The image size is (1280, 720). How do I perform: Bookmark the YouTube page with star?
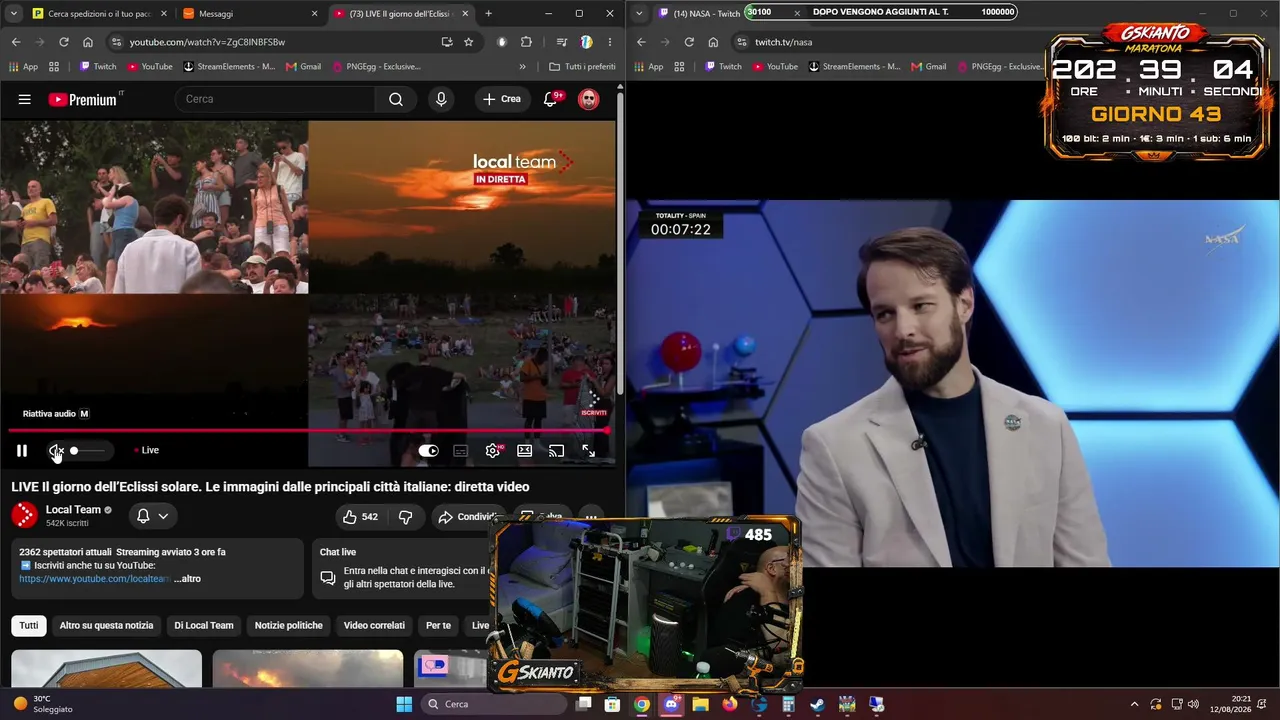468,42
